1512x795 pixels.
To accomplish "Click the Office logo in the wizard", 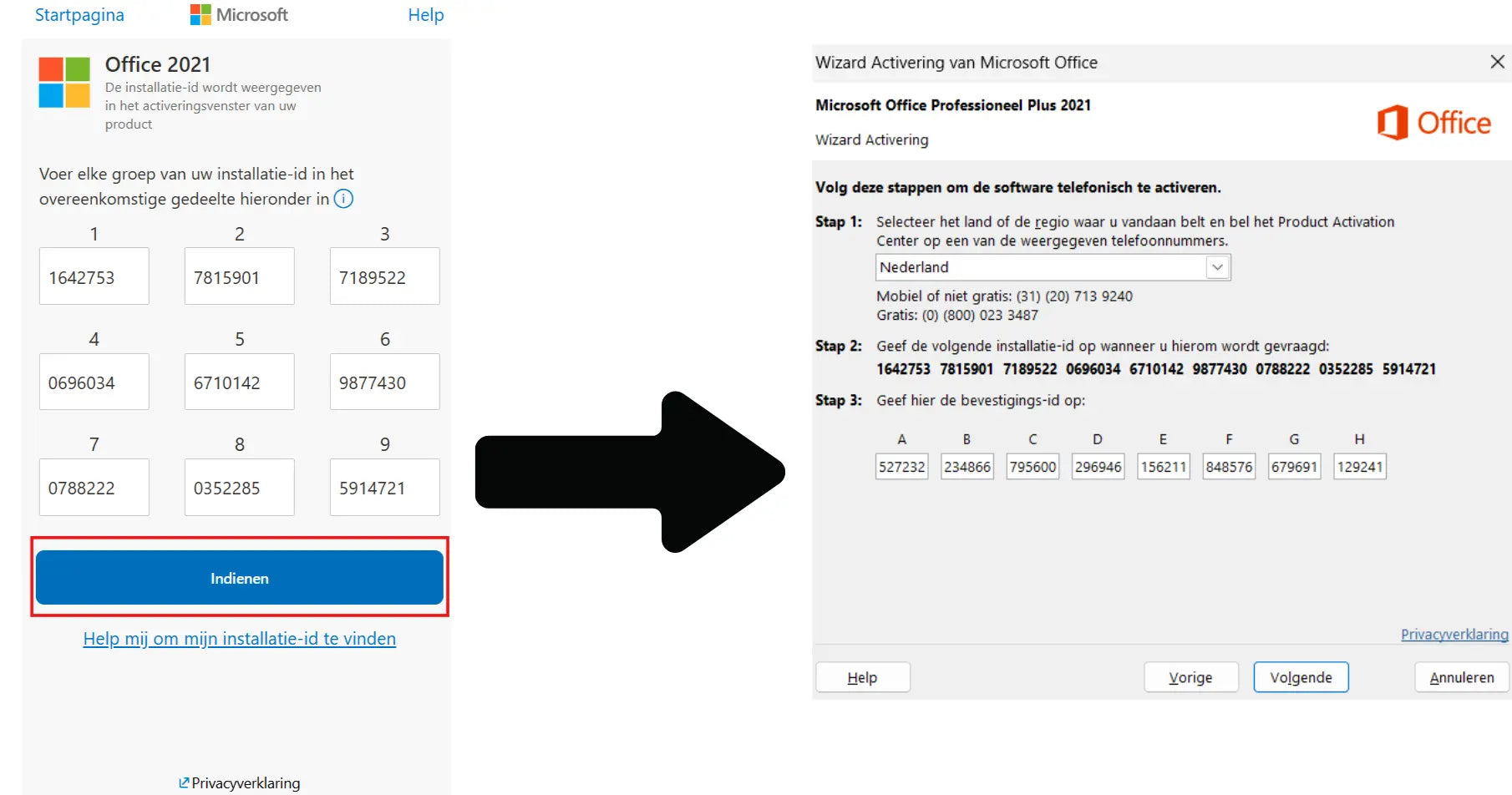I will tap(1433, 123).
